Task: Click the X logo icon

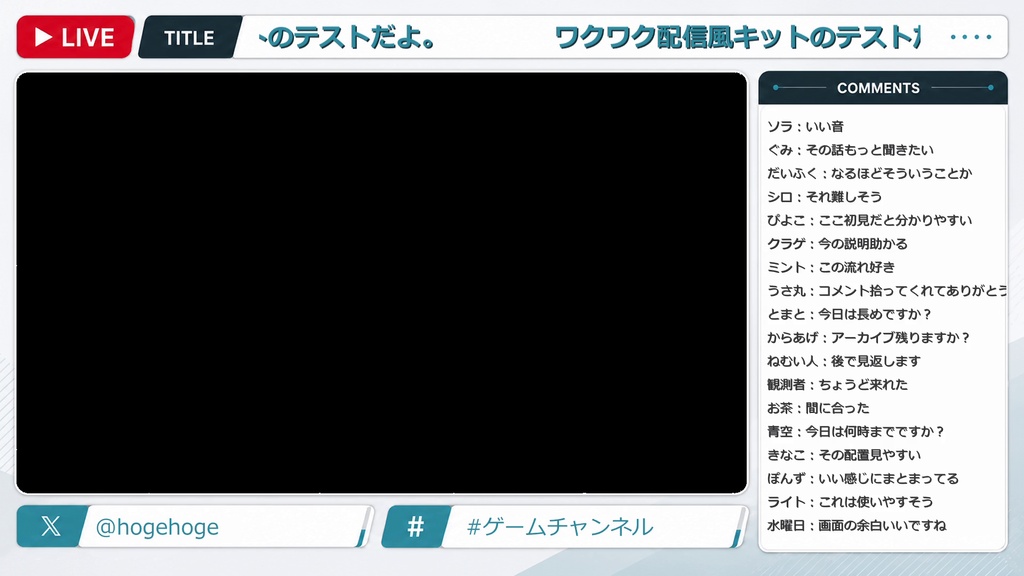Action: tap(51, 526)
